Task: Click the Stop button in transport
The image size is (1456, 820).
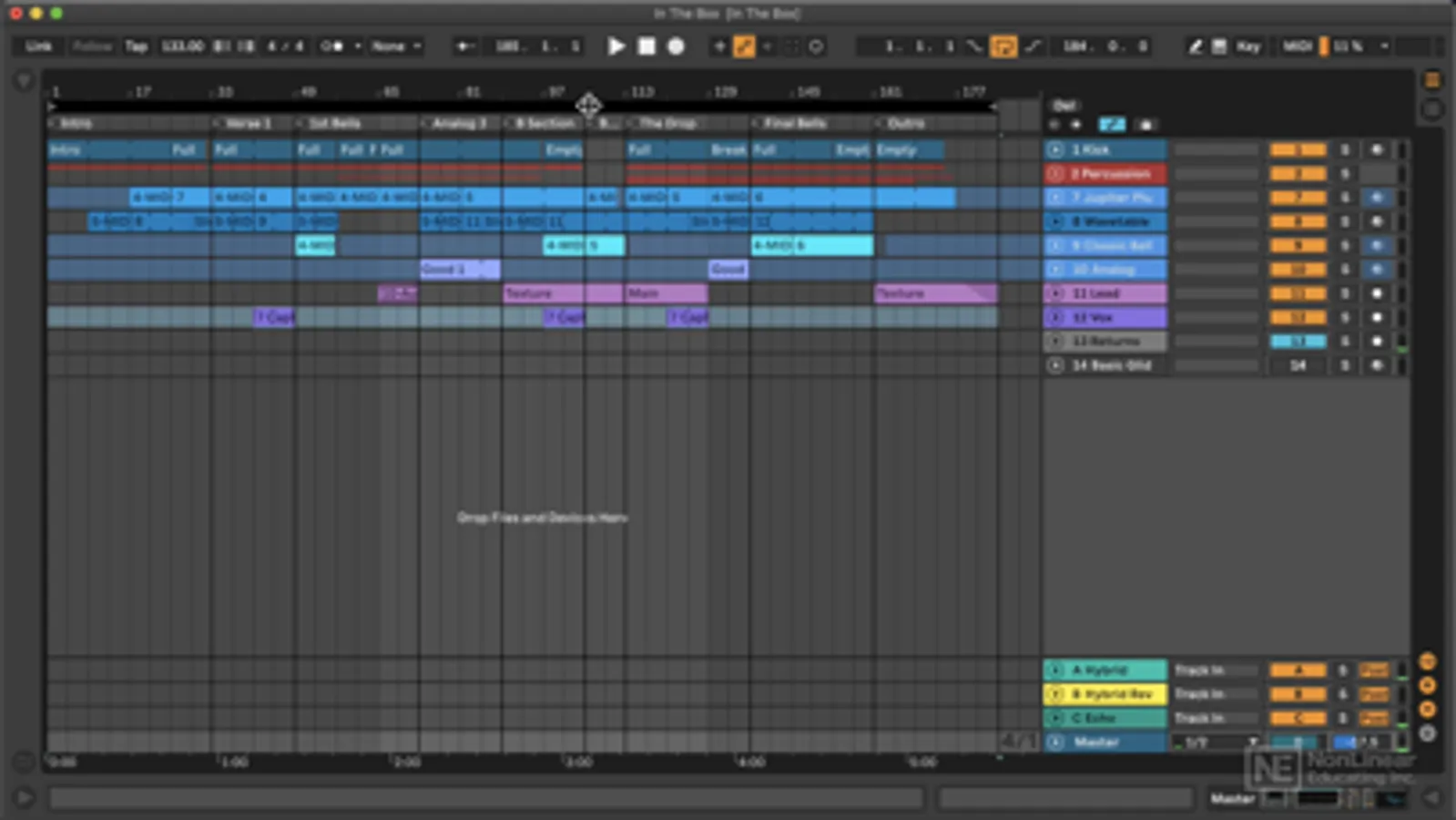Action: [647, 46]
